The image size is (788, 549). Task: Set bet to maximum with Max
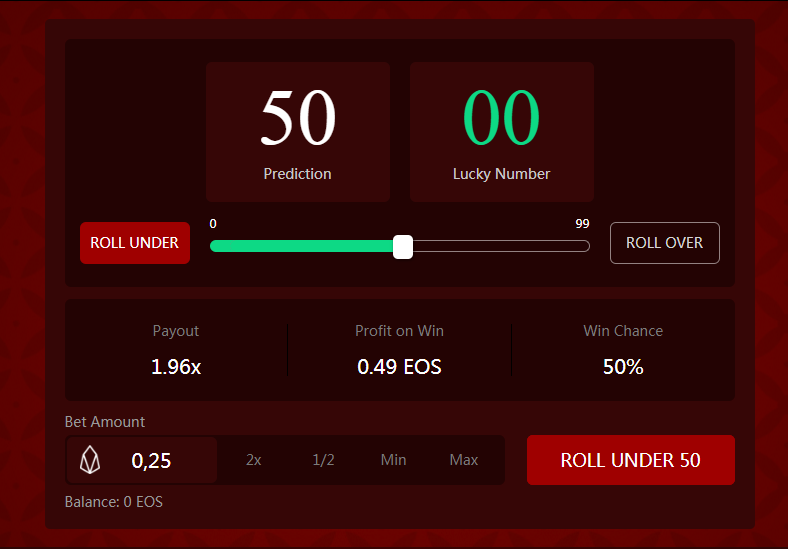[x=463, y=460]
